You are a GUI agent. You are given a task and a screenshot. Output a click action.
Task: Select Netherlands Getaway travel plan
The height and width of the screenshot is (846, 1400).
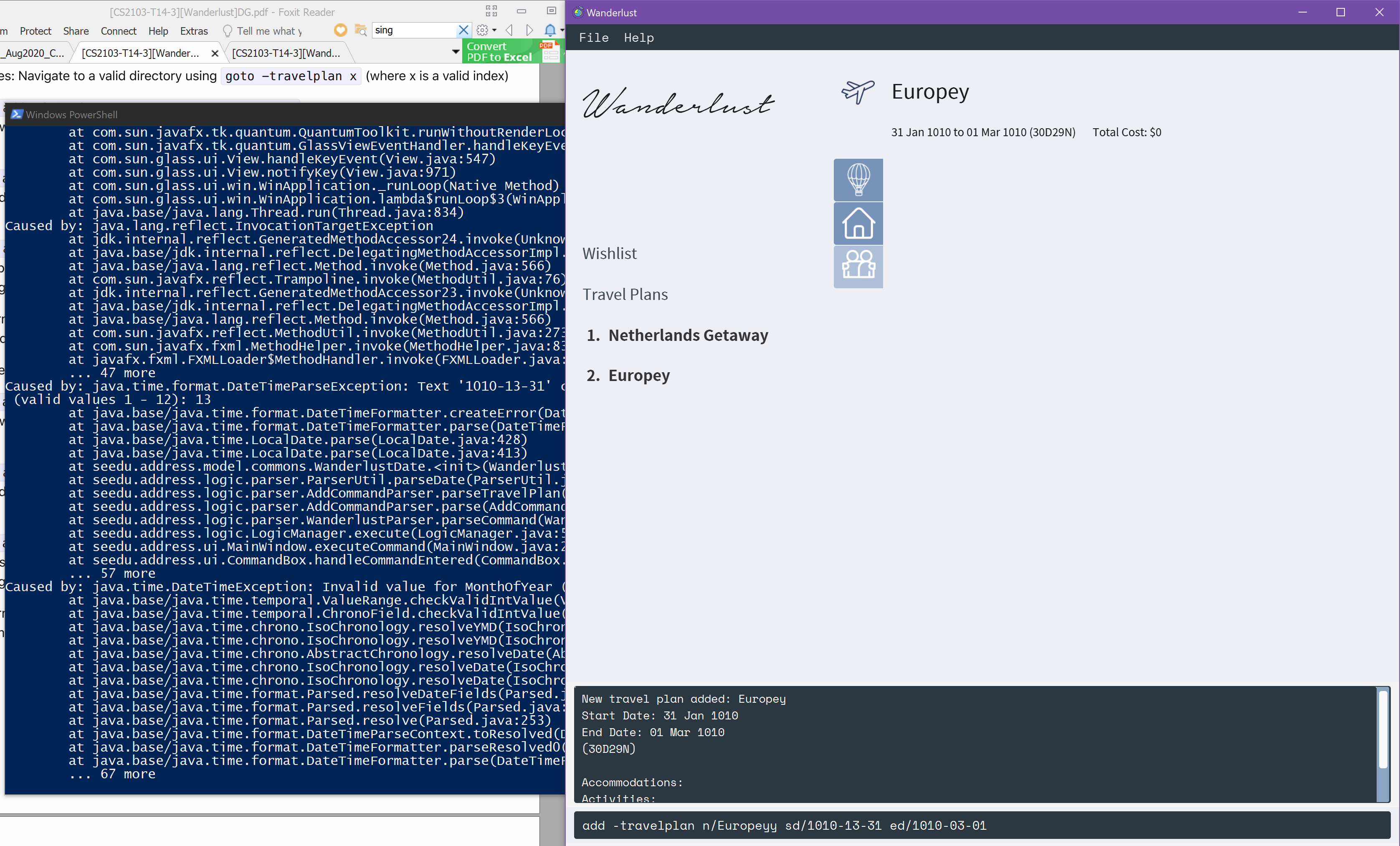click(688, 335)
